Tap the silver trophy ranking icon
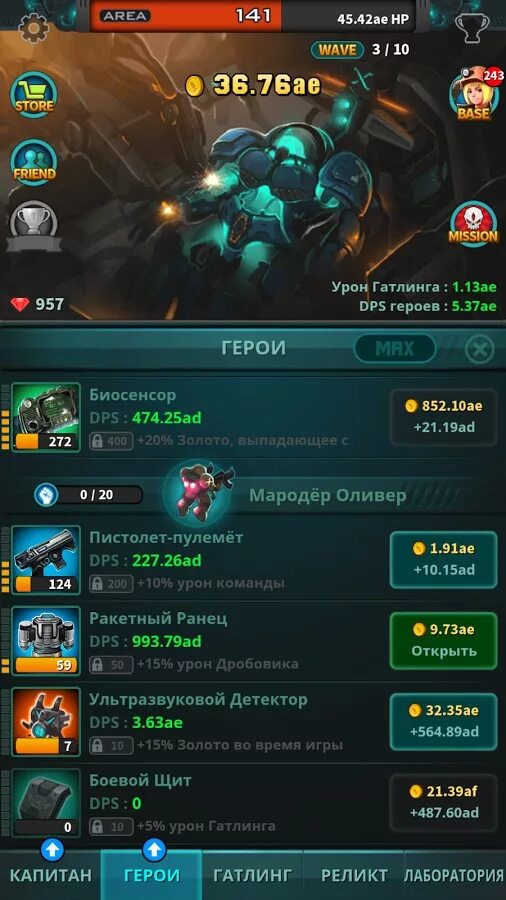The image size is (506, 900). point(34,226)
